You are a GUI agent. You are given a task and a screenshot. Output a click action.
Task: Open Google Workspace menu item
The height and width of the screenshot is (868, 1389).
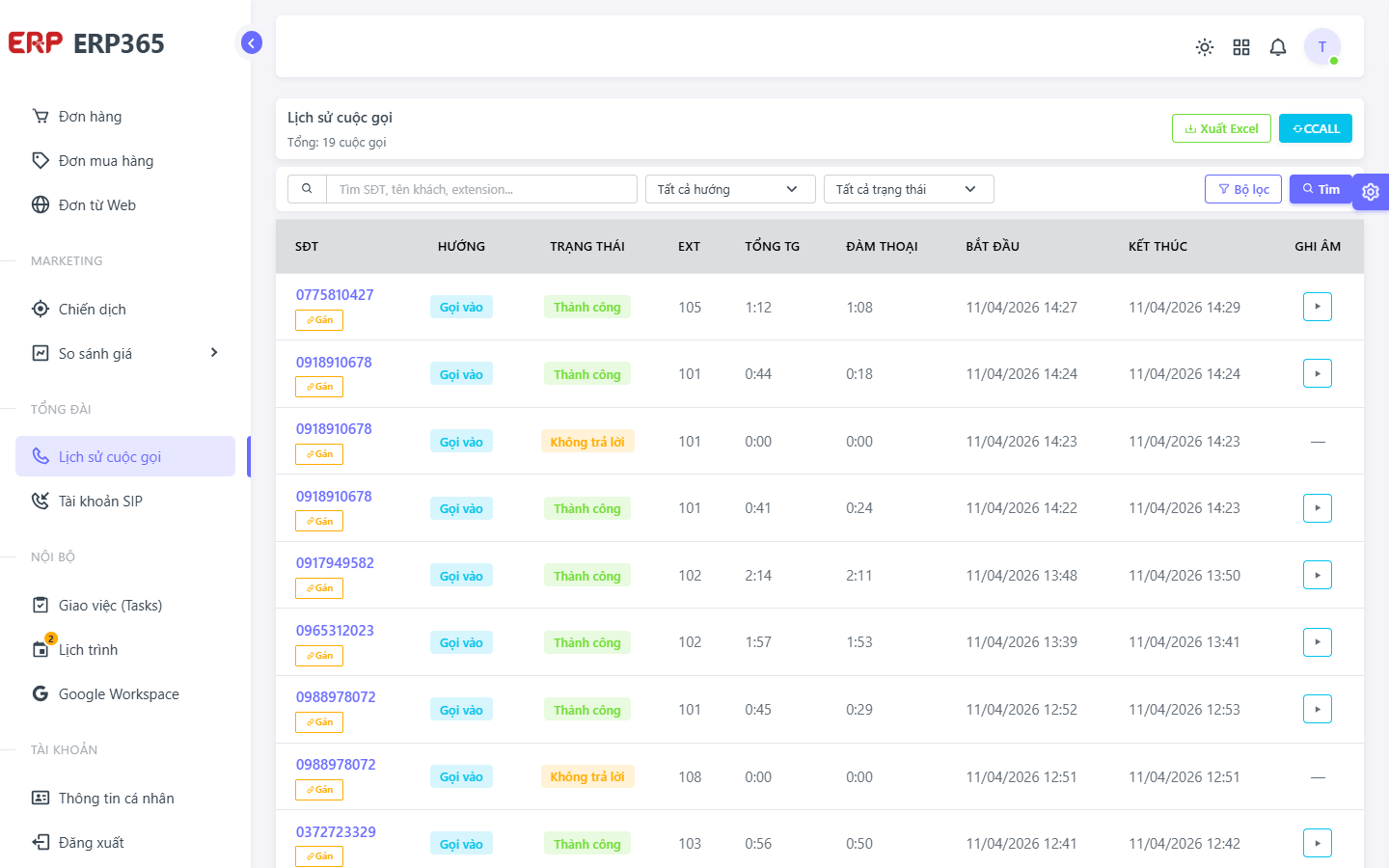pos(125,694)
